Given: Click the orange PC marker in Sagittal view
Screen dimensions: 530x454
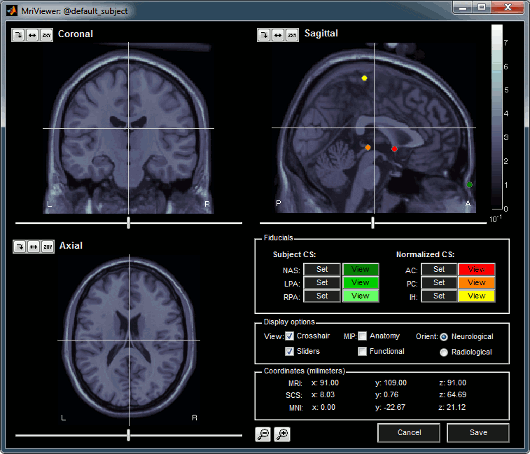Looking at the screenshot, I should (368, 147).
